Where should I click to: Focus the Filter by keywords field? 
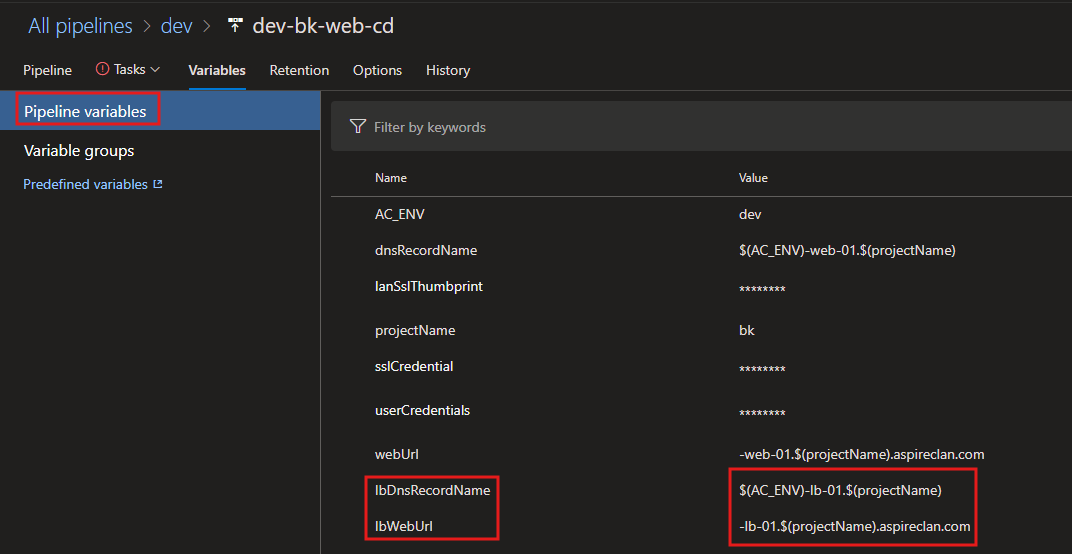tap(701, 127)
